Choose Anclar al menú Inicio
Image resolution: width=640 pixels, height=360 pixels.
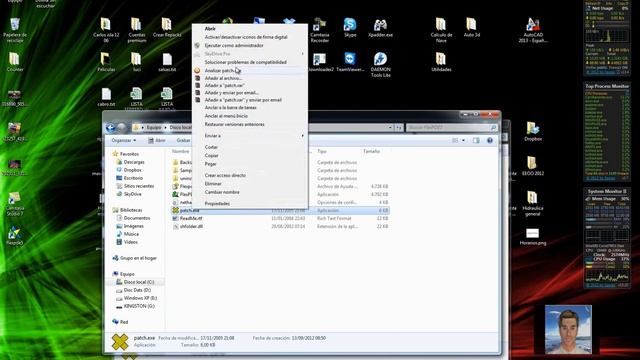click(226, 116)
